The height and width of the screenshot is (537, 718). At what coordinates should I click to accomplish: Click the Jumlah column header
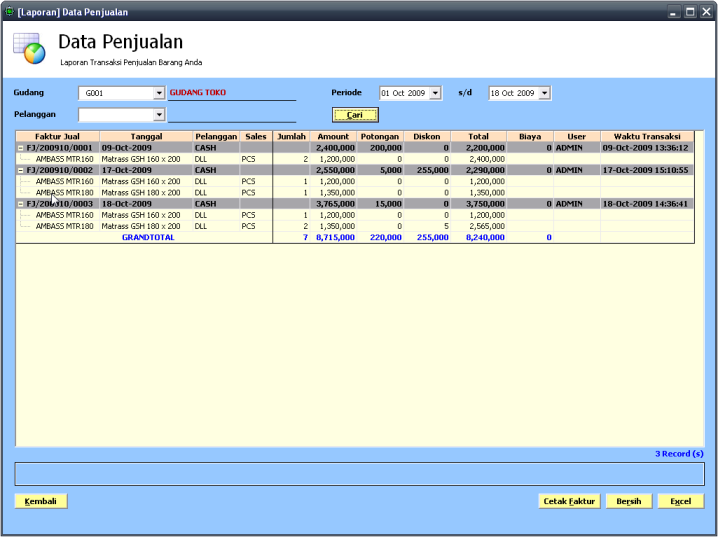click(x=291, y=136)
